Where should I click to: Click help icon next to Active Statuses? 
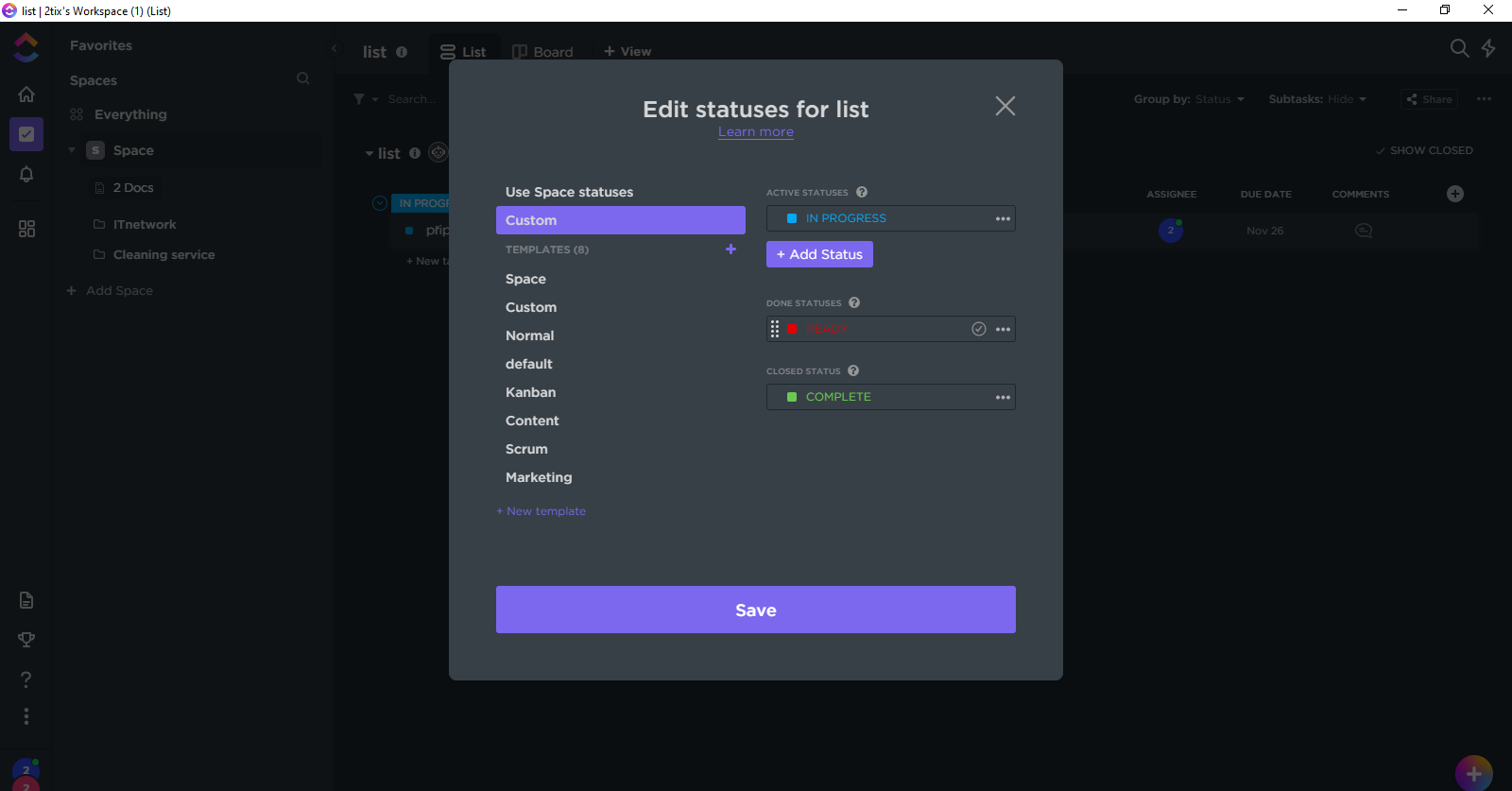tap(862, 192)
